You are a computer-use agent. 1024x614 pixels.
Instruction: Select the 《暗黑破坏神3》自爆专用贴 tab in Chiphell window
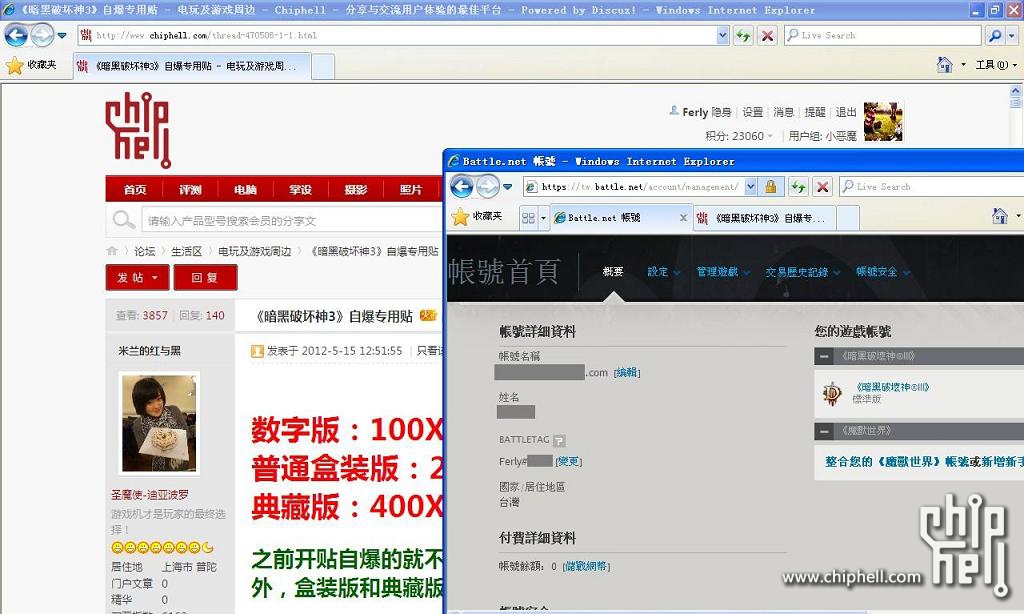point(191,66)
